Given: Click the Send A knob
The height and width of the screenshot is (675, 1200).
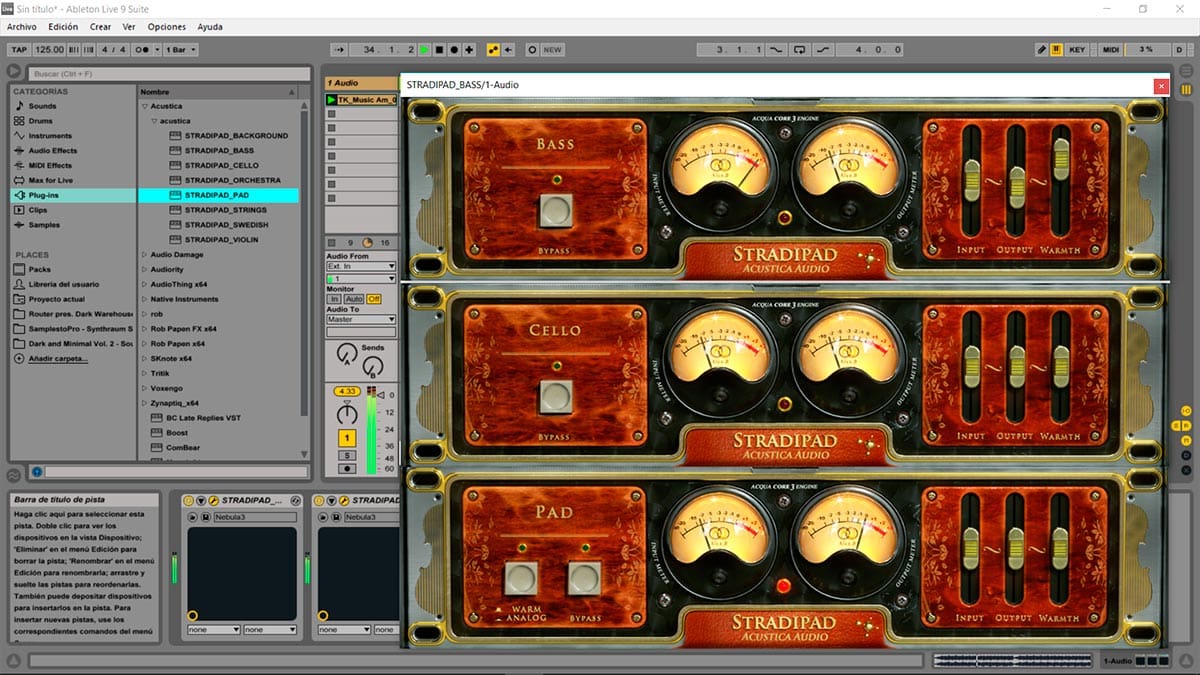Looking at the screenshot, I should tap(346, 354).
